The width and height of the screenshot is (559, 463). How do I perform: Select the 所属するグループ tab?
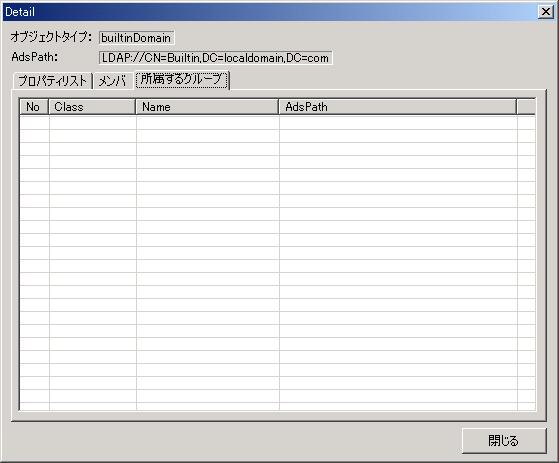point(181,79)
